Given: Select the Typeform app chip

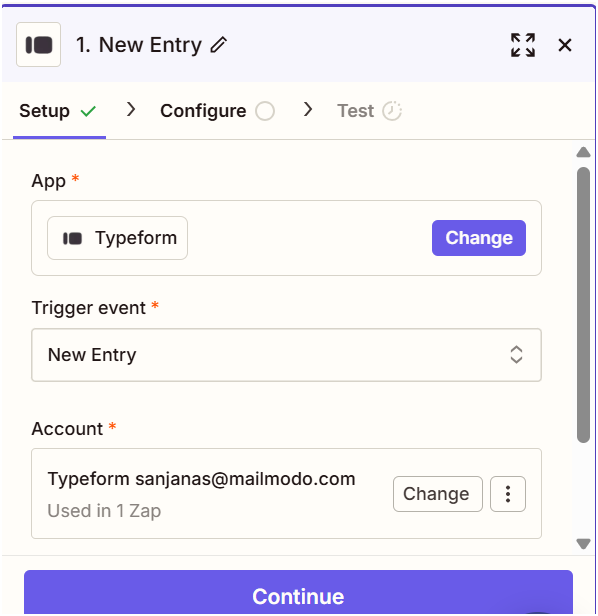Looking at the screenshot, I should [x=117, y=238].
